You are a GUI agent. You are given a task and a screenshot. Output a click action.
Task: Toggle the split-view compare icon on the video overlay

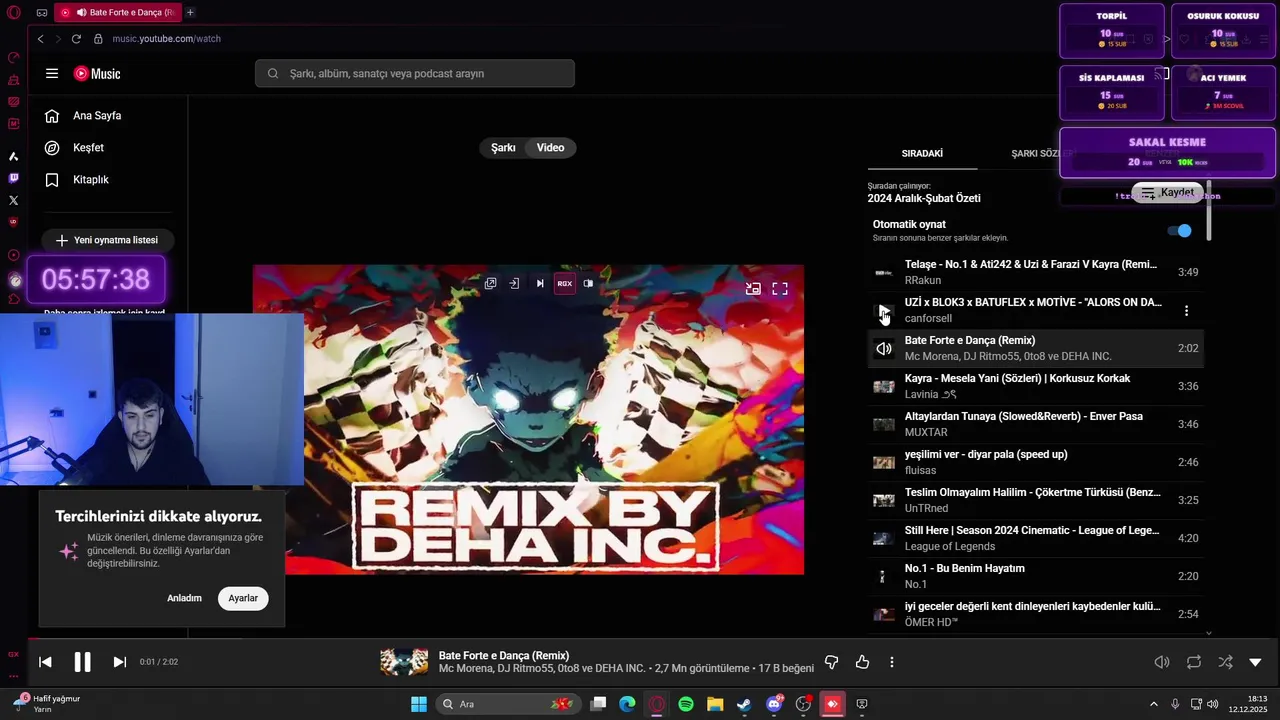tap(588, 283)
